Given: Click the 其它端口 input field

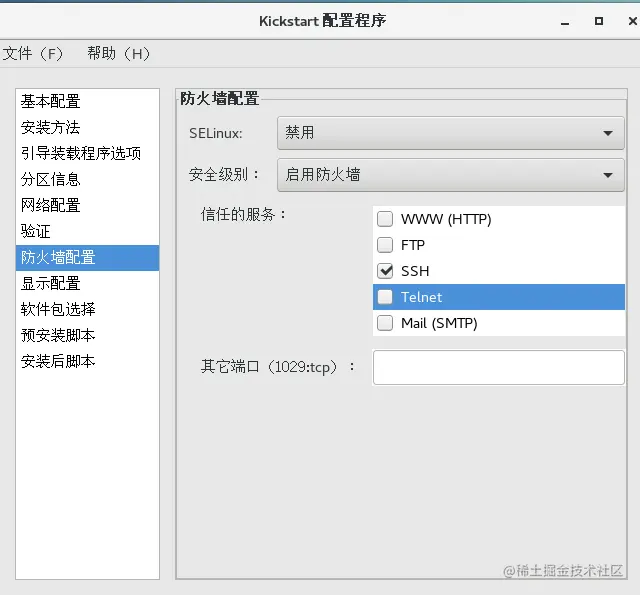Looking at the screenshot, I should click(x=498, y=367).
